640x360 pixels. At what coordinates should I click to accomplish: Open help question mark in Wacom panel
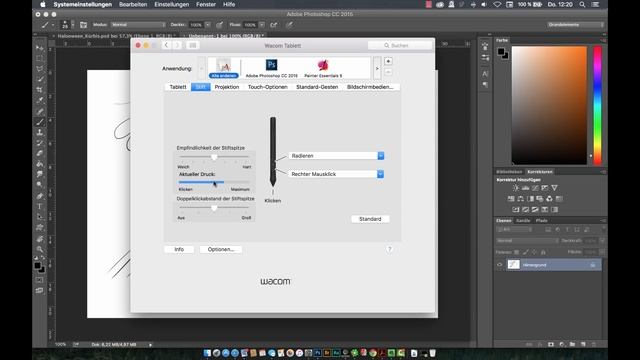pos(389,249)
